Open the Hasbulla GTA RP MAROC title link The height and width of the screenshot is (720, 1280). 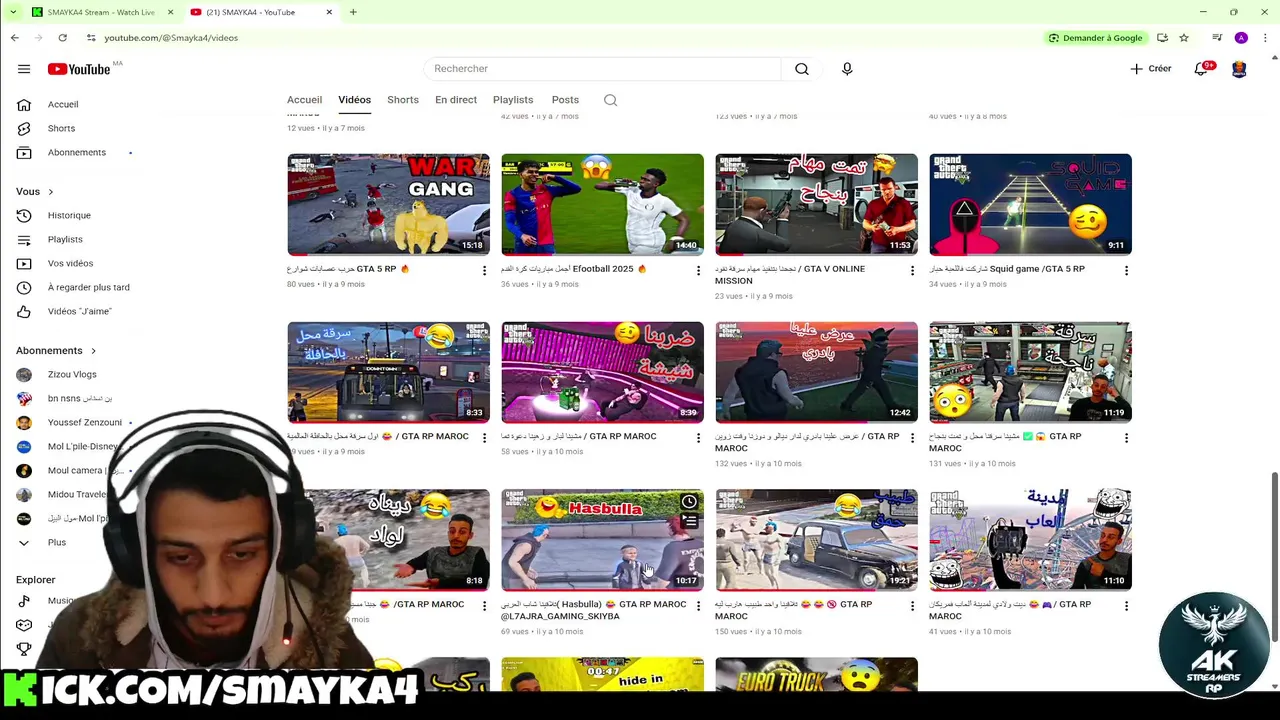pos(594,610)
